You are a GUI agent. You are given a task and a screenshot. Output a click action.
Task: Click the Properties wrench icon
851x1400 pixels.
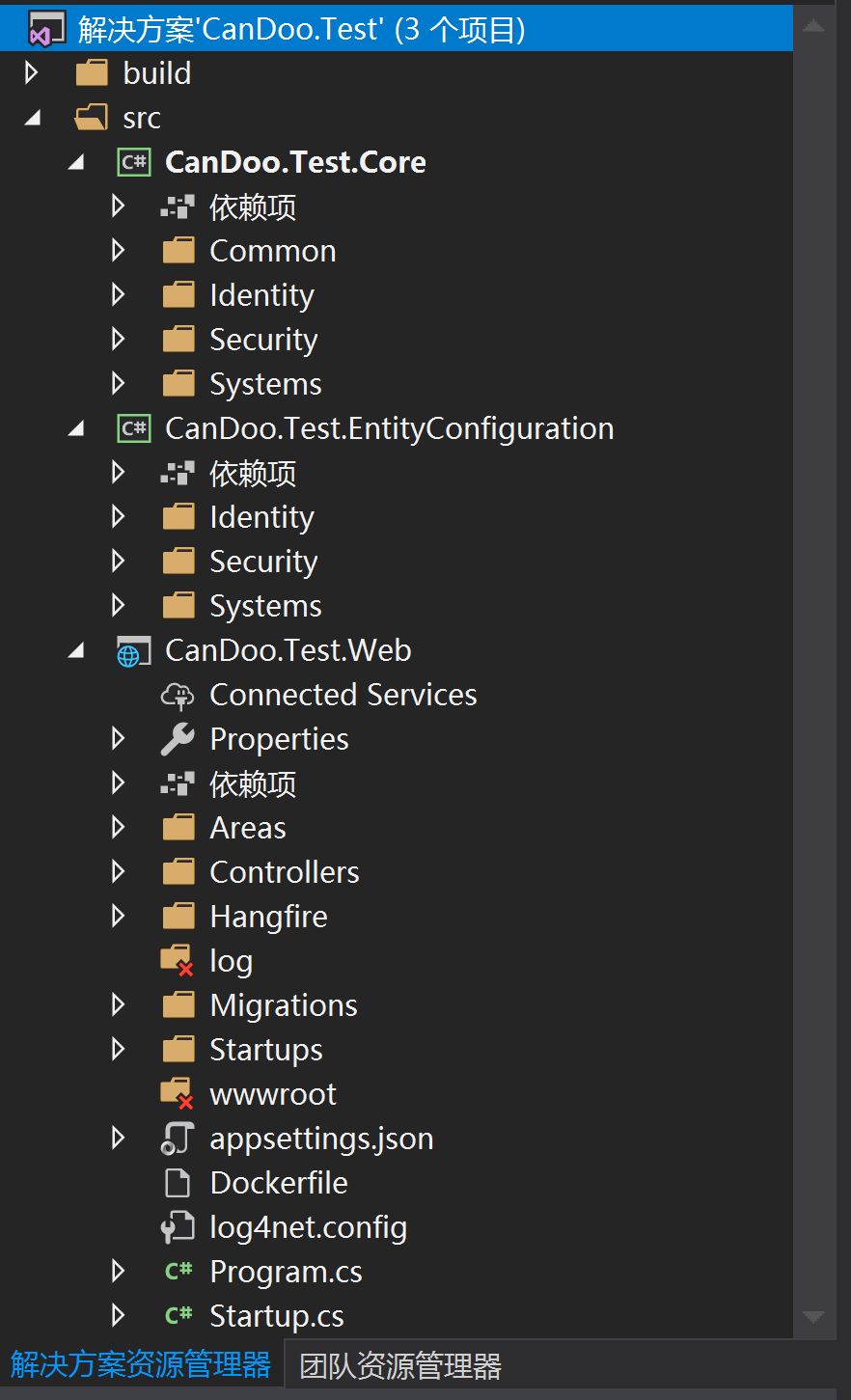(178, 739)
